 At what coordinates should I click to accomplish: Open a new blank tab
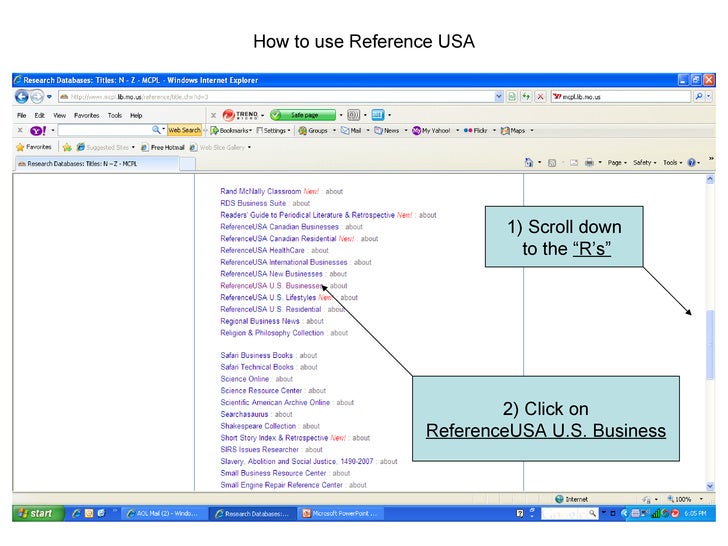tap(187, 164)
